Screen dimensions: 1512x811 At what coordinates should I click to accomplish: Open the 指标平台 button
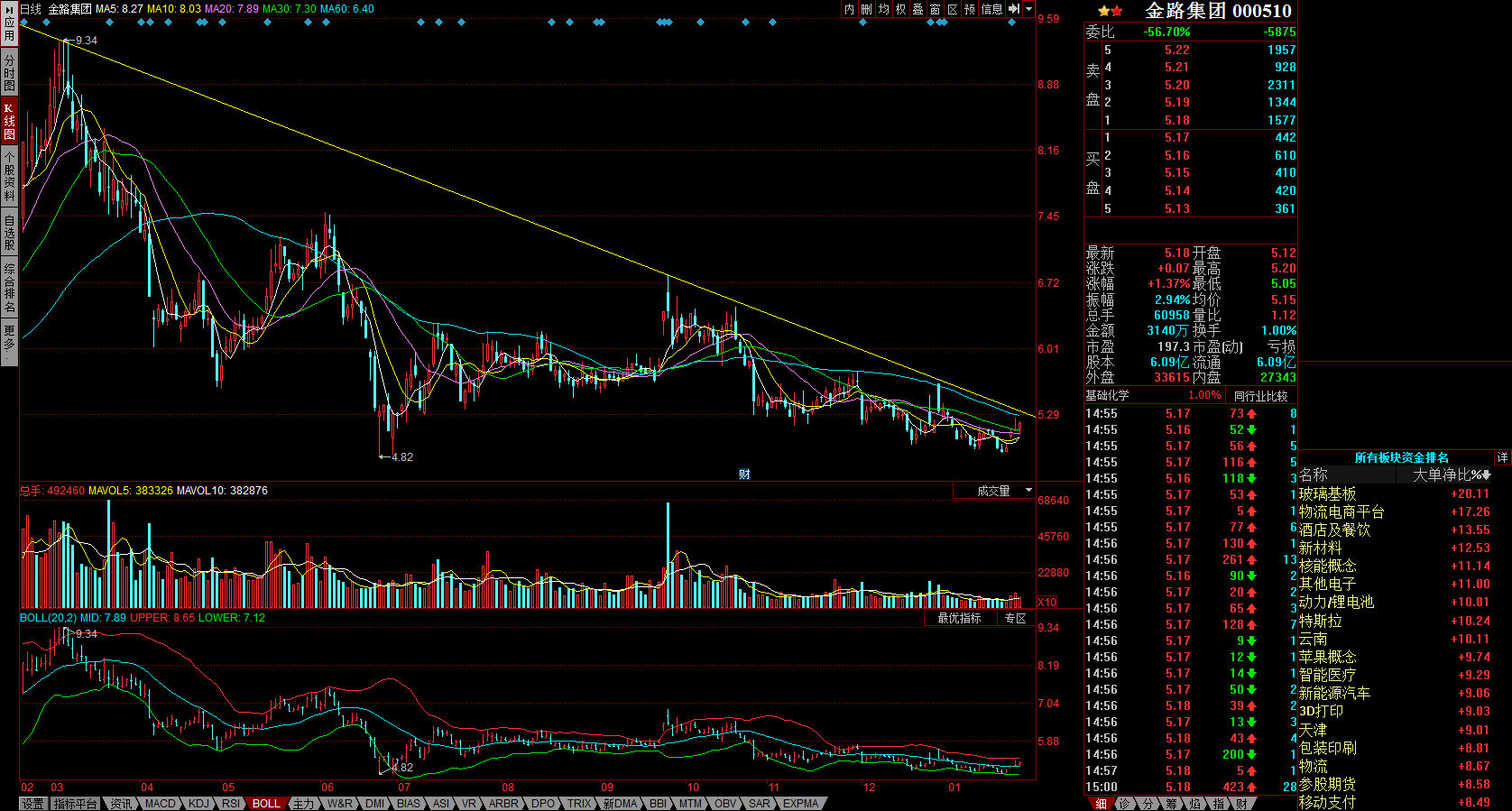pos(75,804)
